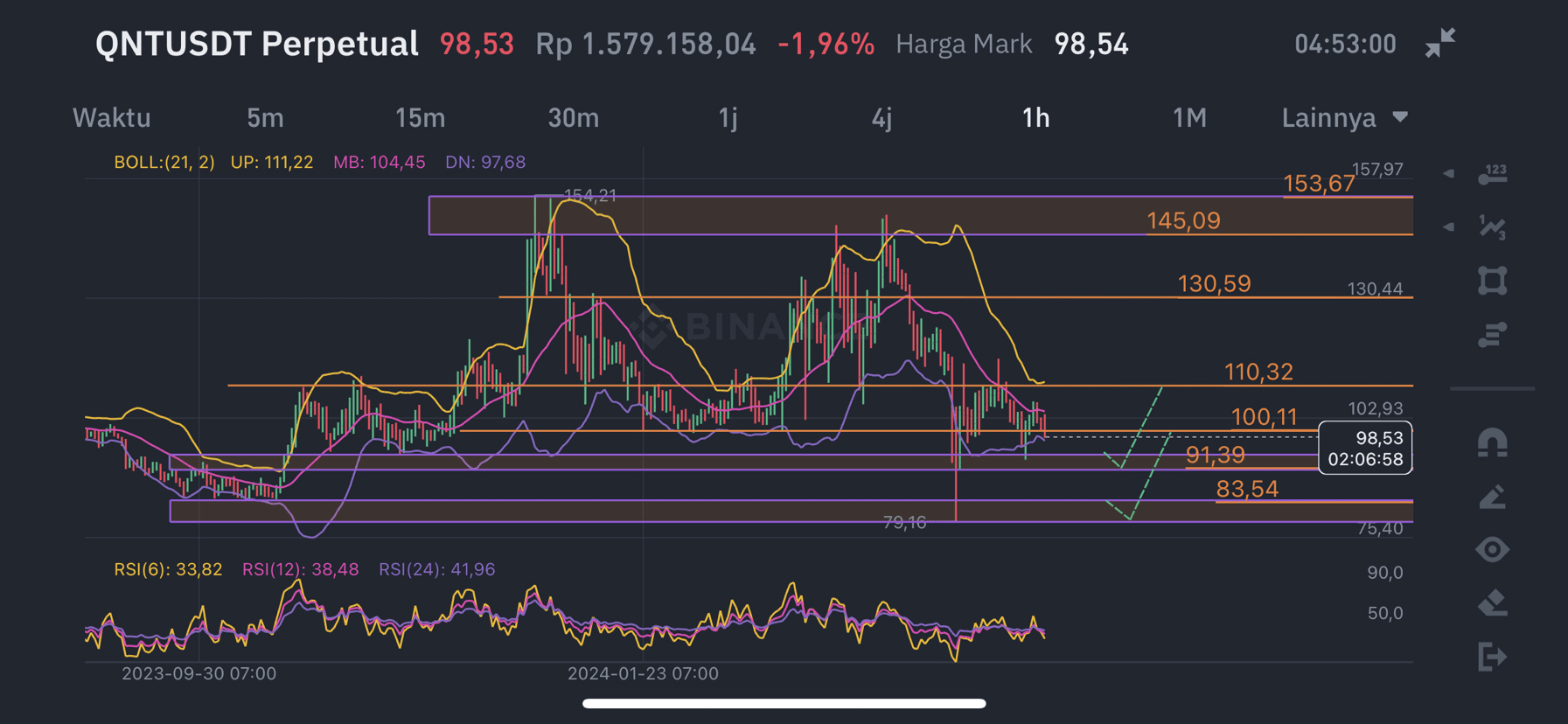Expand the price line tool's side arrow
Image resolution: width=1568 pixels, height=724 pixels.
tap(1449, 174)
